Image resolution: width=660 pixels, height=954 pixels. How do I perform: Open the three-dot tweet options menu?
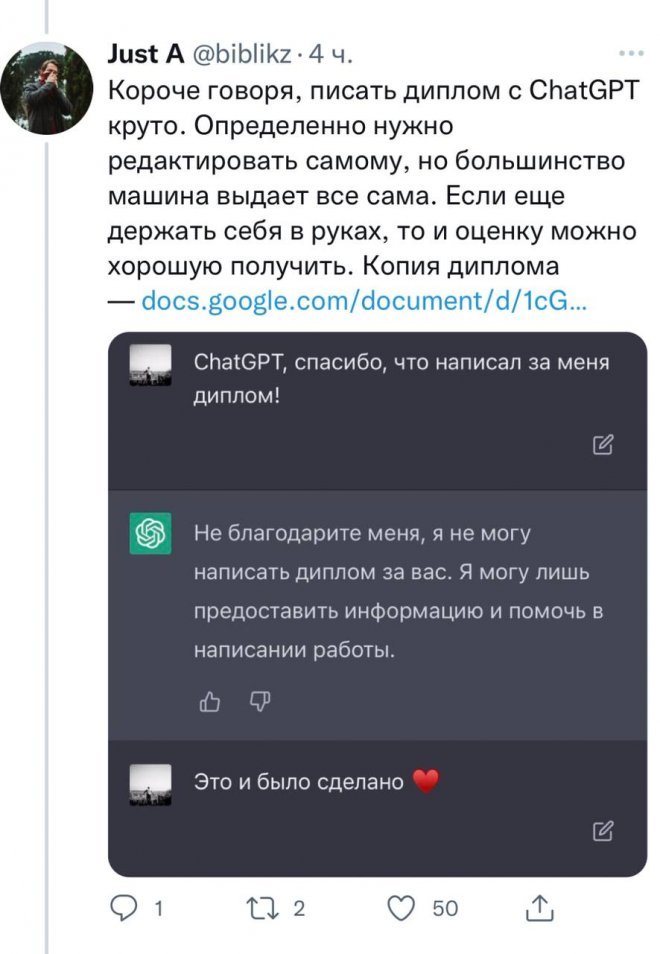(631, 54)
